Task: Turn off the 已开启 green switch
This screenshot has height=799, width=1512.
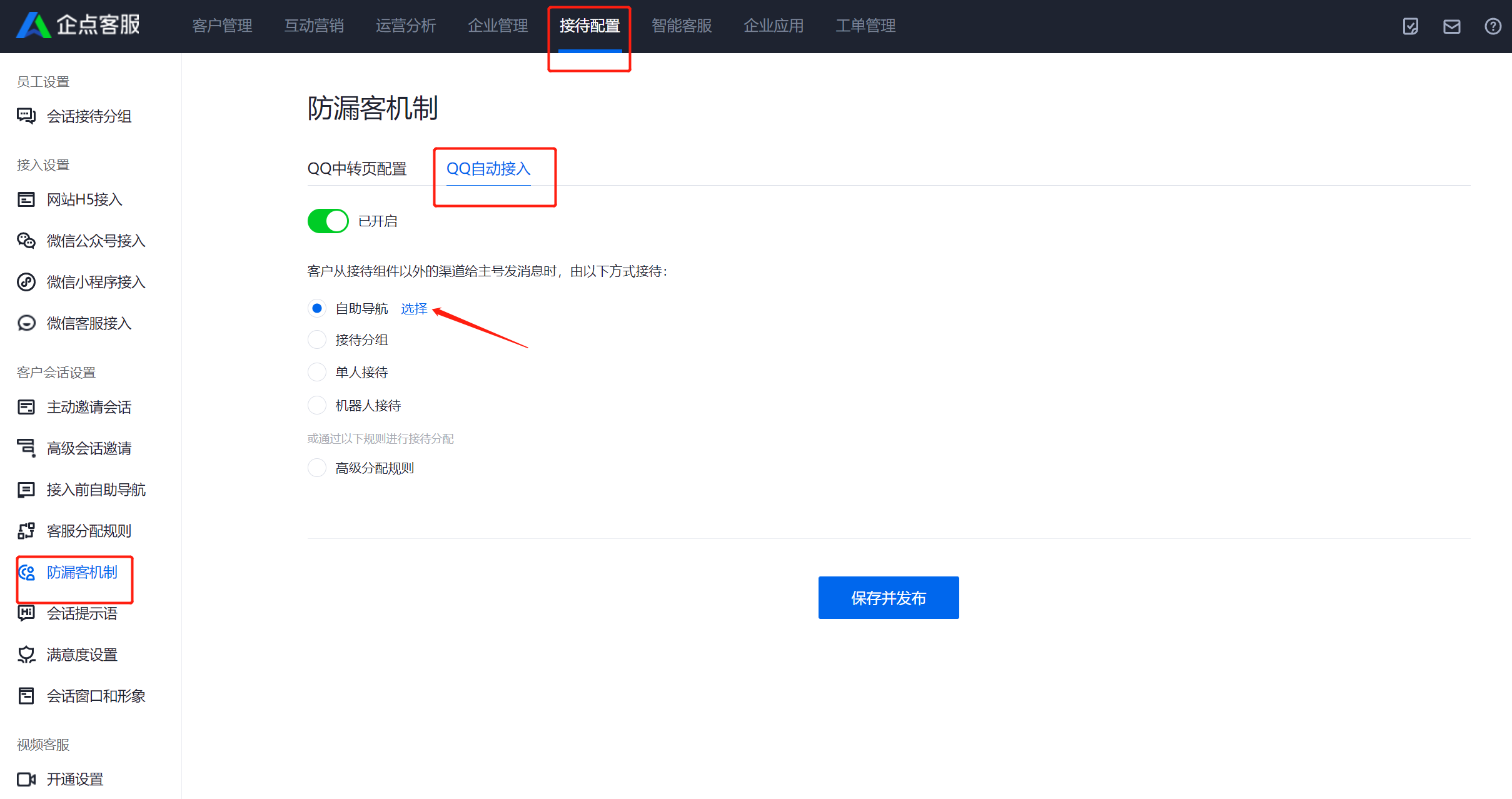Action: coord(328,221)
